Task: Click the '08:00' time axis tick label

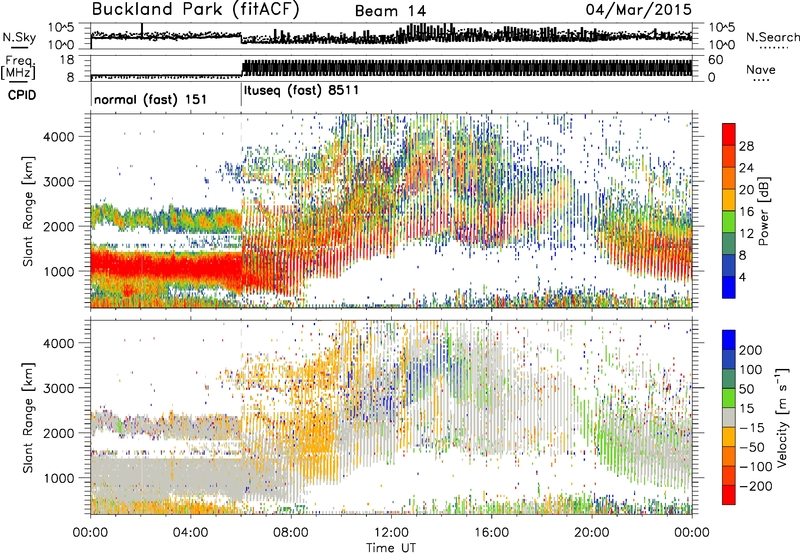Action: [291, 533]
